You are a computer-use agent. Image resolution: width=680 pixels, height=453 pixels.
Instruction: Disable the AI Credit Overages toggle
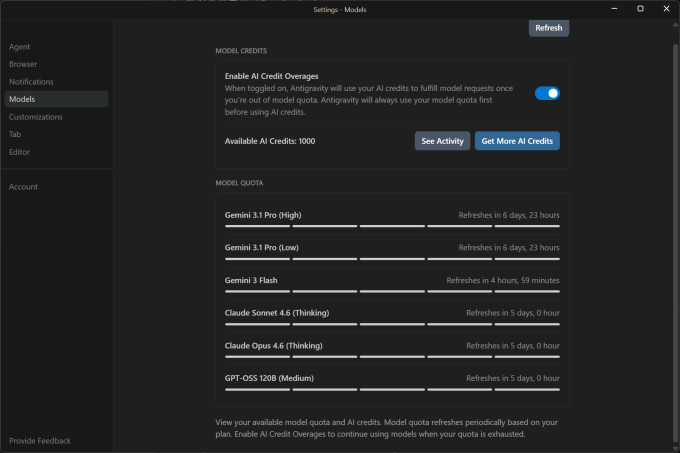(x=547, y=93)
